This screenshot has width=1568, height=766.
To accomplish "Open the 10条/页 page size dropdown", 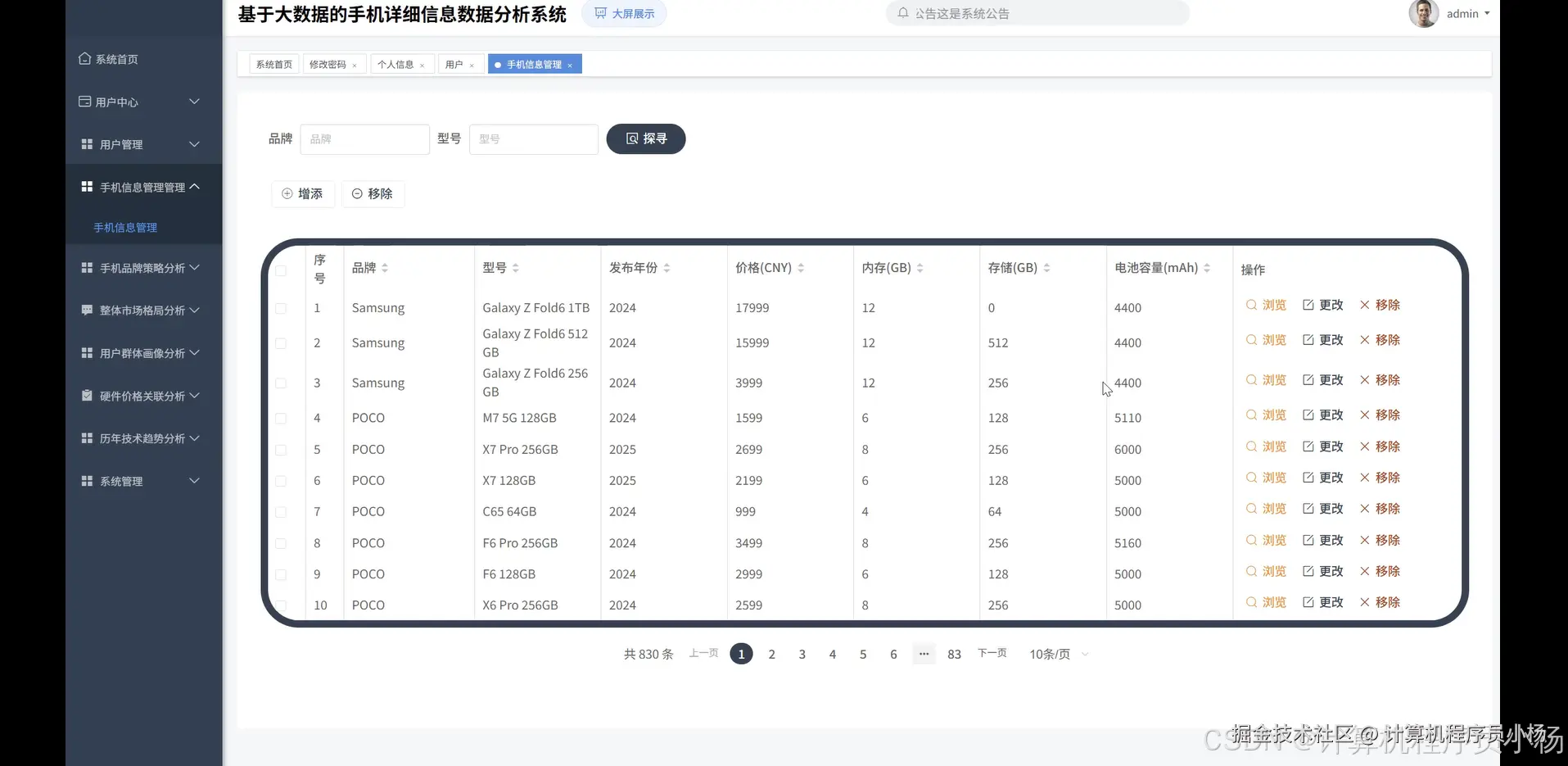I will click(x=1059, y=654).
